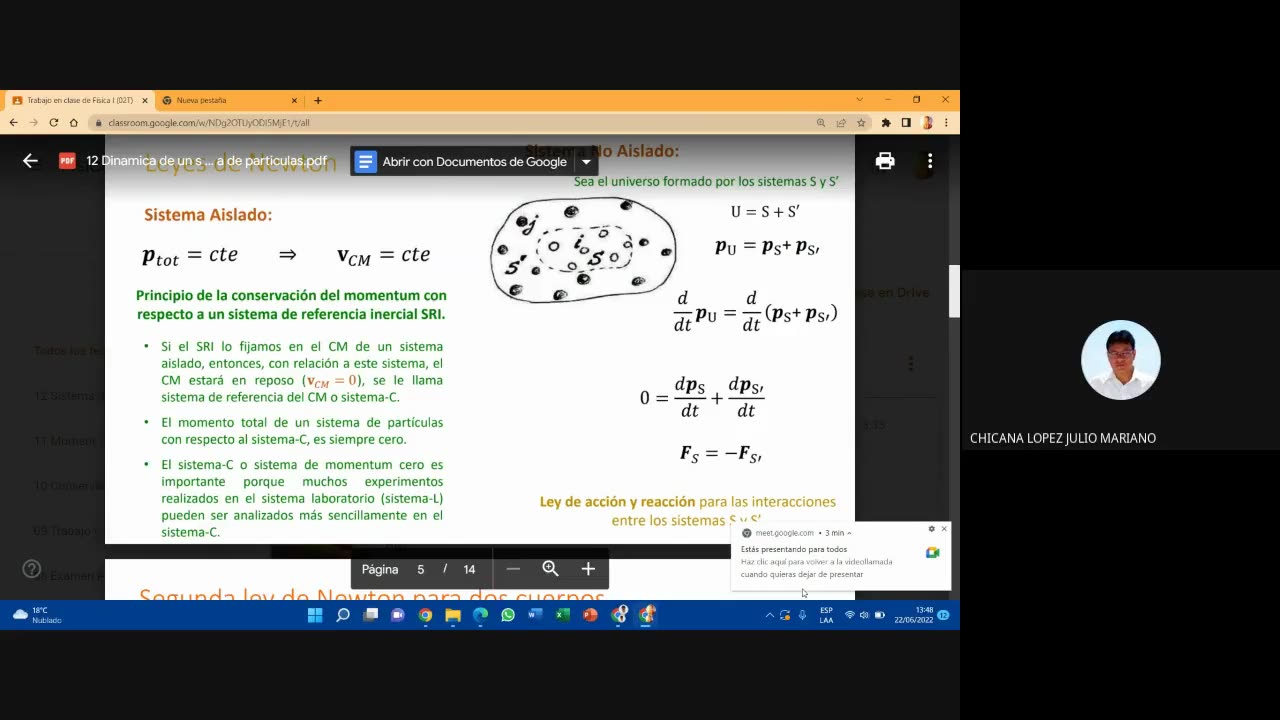Screen dimensions: 1280x720
Task: Open the Meet notification settings gear
Action: (932, 529)
